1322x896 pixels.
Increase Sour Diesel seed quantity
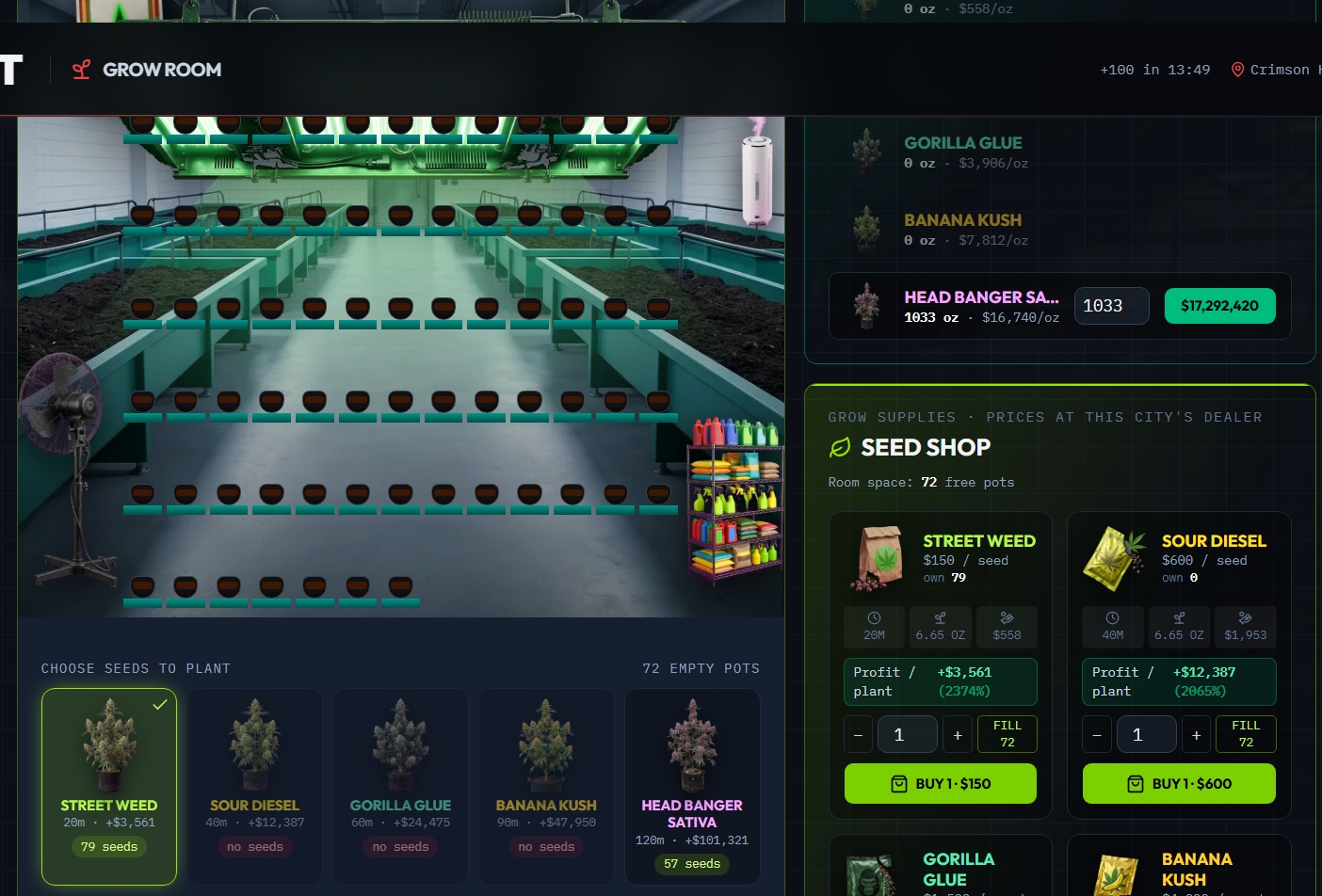pos(1196,735)
